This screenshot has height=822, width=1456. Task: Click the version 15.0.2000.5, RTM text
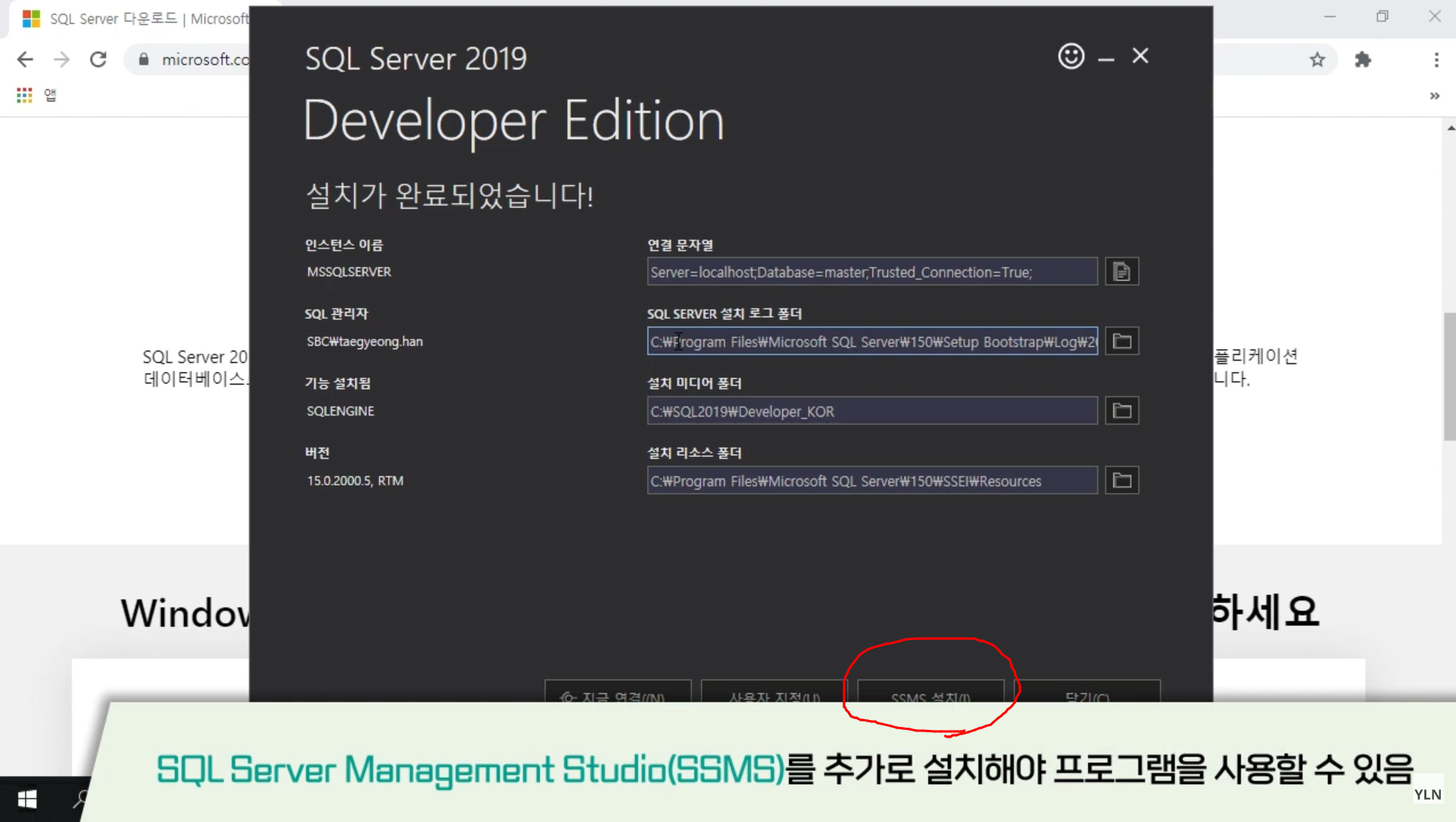click(355, 480)
